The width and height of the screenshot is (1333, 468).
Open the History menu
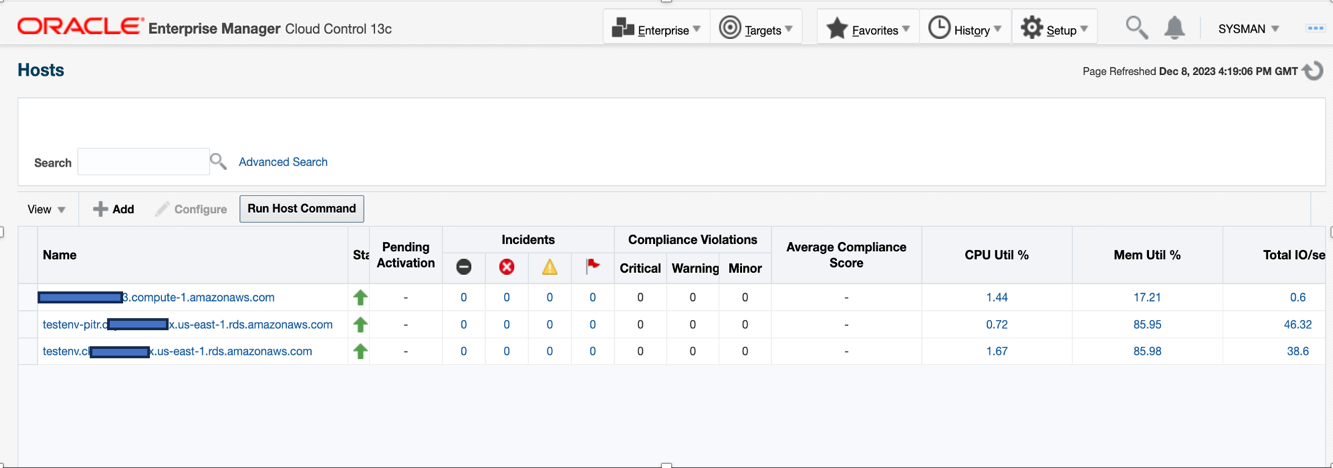[x=965, y=28]
